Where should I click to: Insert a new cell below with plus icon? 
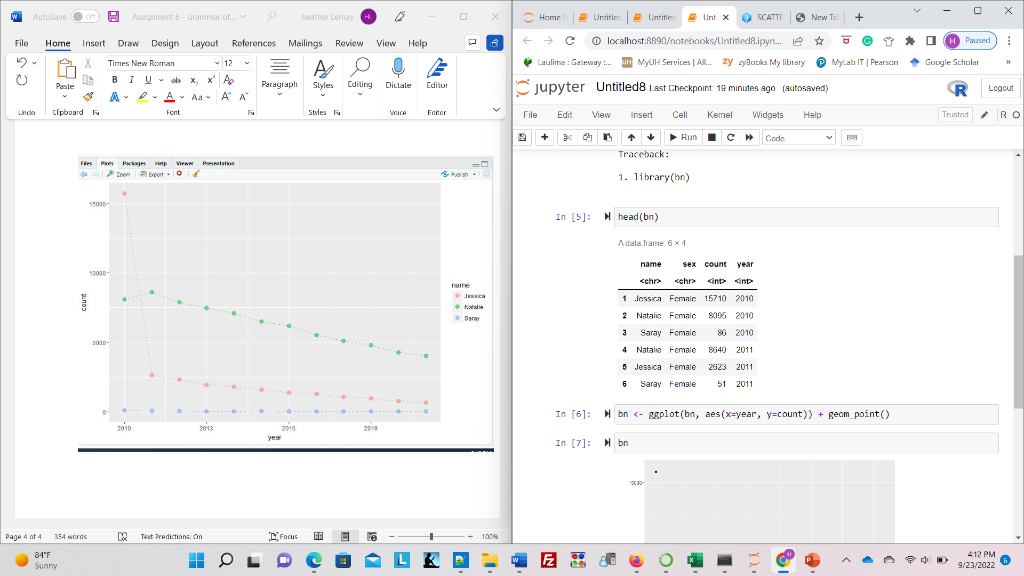click(543, 137)
